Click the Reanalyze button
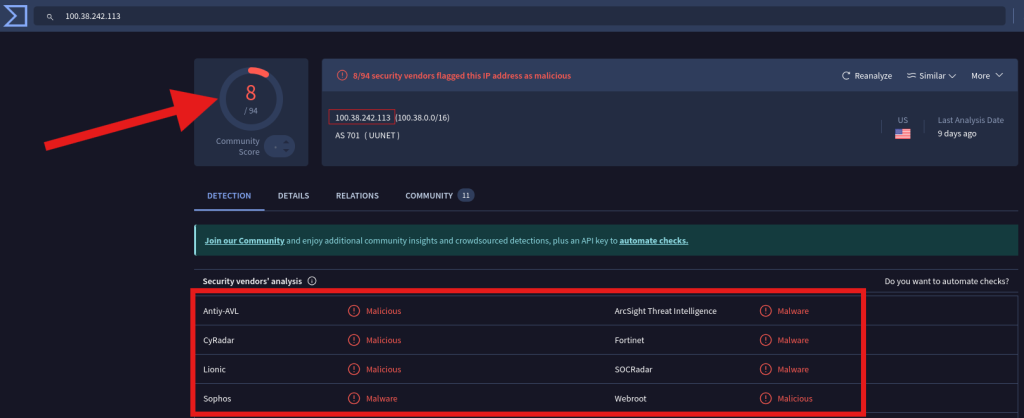The width and height of the screenshot is (1024, 418). [x=867, y=76]
